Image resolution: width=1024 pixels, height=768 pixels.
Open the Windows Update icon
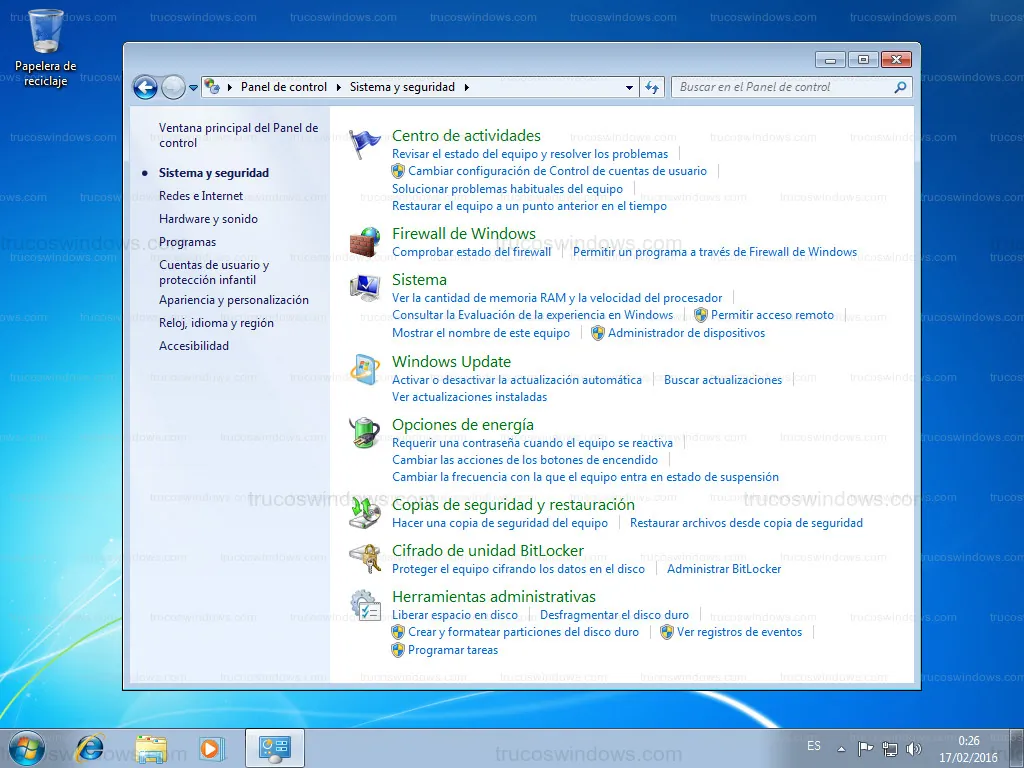365,370
